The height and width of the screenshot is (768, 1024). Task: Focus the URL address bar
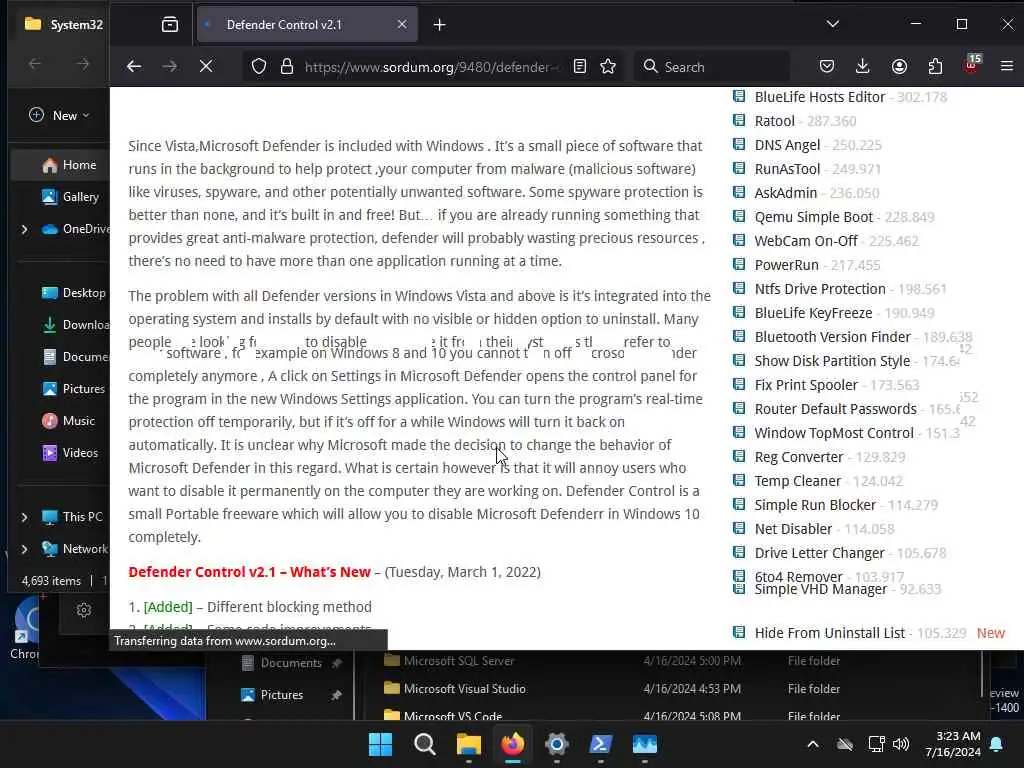click(431, 67)
